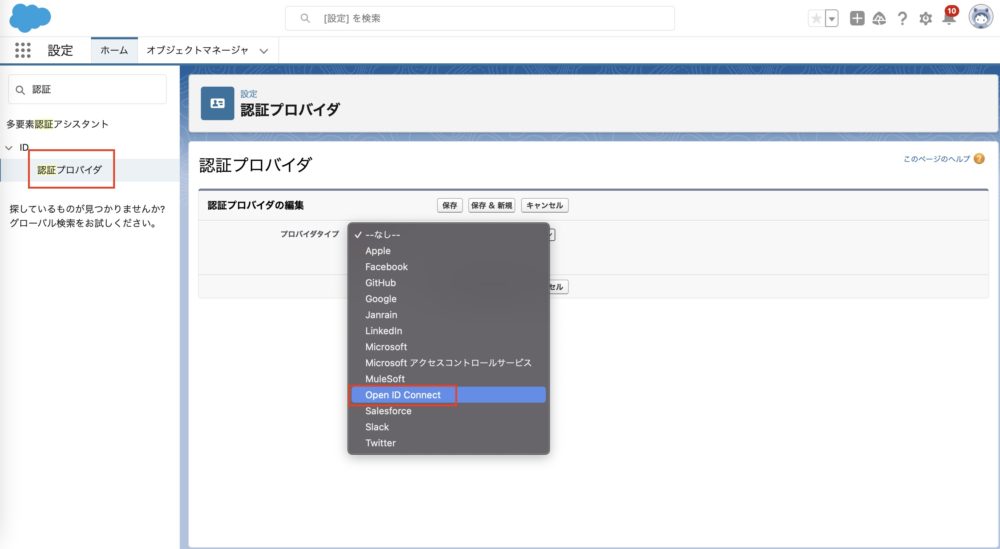Screen dimensions: 1000x549
Task: Click the 認証プロバイダ header card icon
Action: tap(217, 103)
